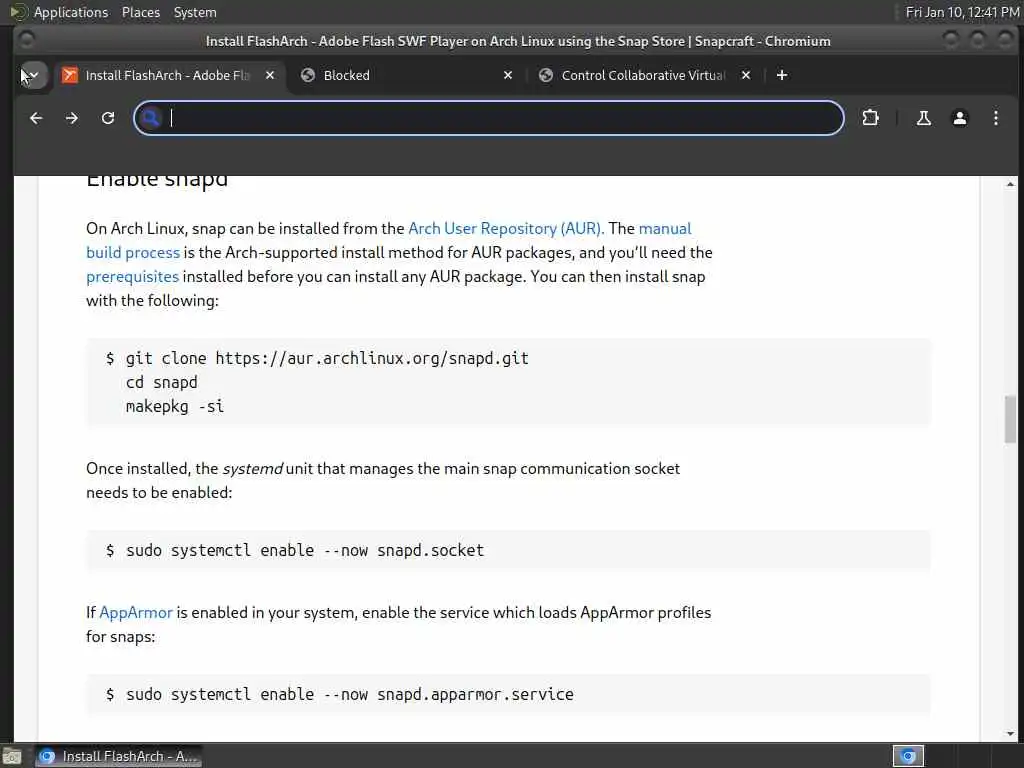Close the Control Collaborative Virtual tab
Image resolution: width=1024 pixels, height=768 pixels.
(746, 75)
